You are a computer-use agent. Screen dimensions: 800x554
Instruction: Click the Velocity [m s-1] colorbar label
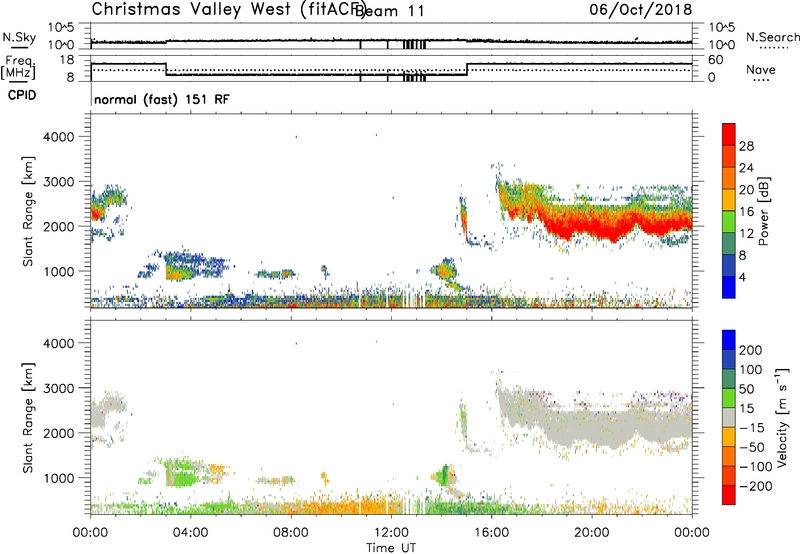click(x=782, y=418)
